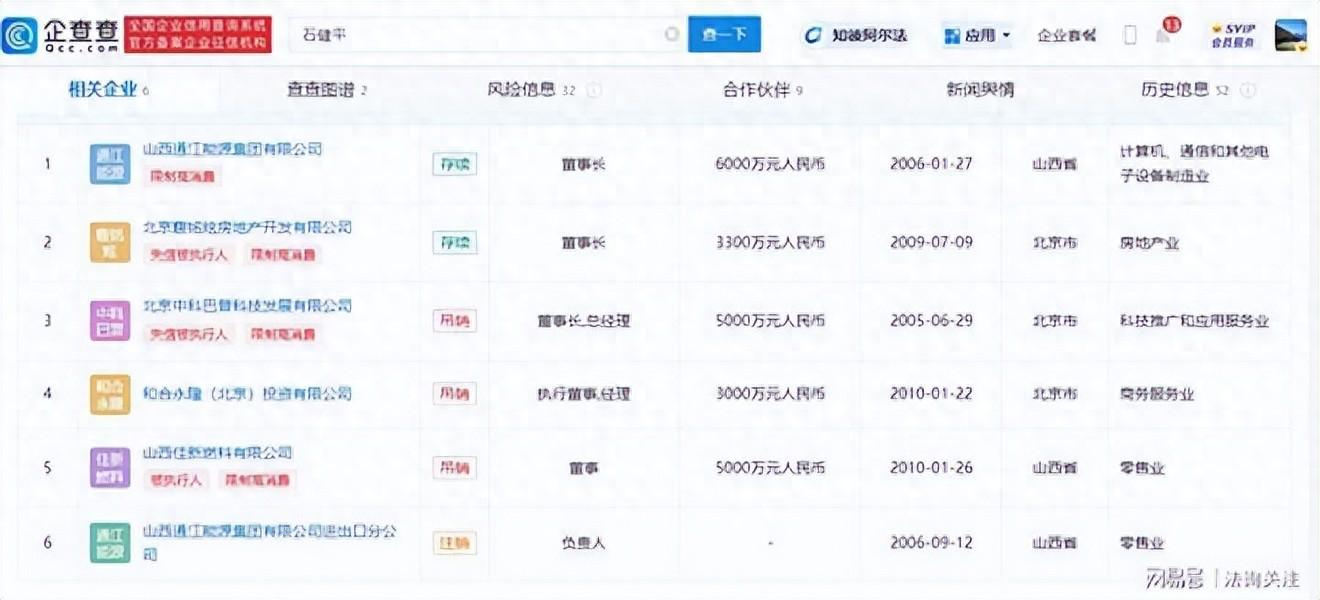This screenshot has width=1320, height=600.
Task: Click the 吊销 status badge in row 5
Action: click(454, 468)
